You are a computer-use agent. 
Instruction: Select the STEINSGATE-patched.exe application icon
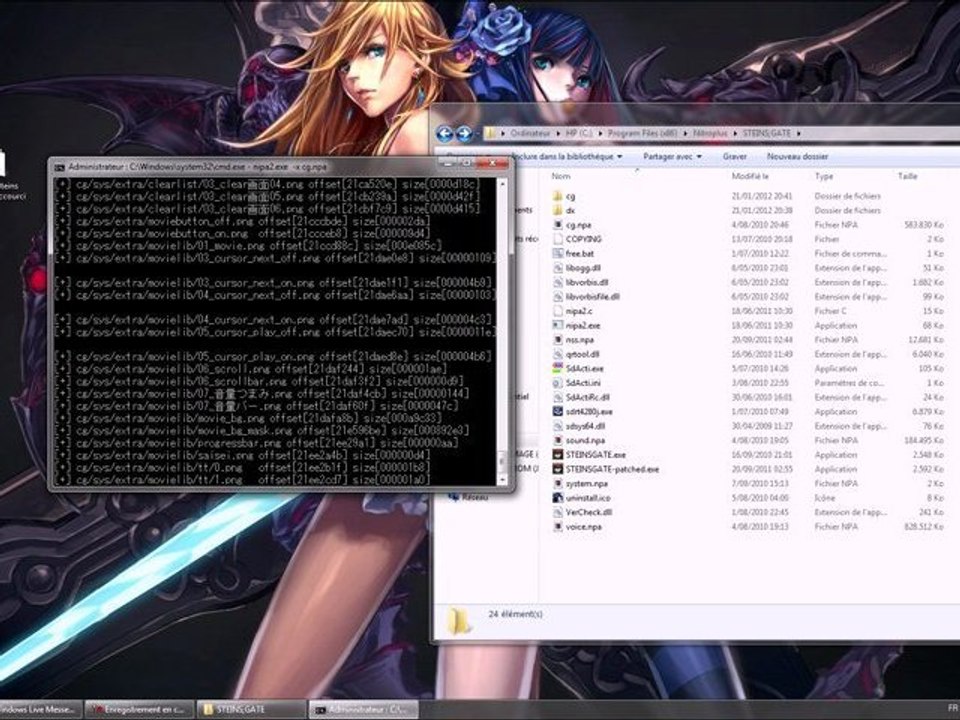coord(558,469)
